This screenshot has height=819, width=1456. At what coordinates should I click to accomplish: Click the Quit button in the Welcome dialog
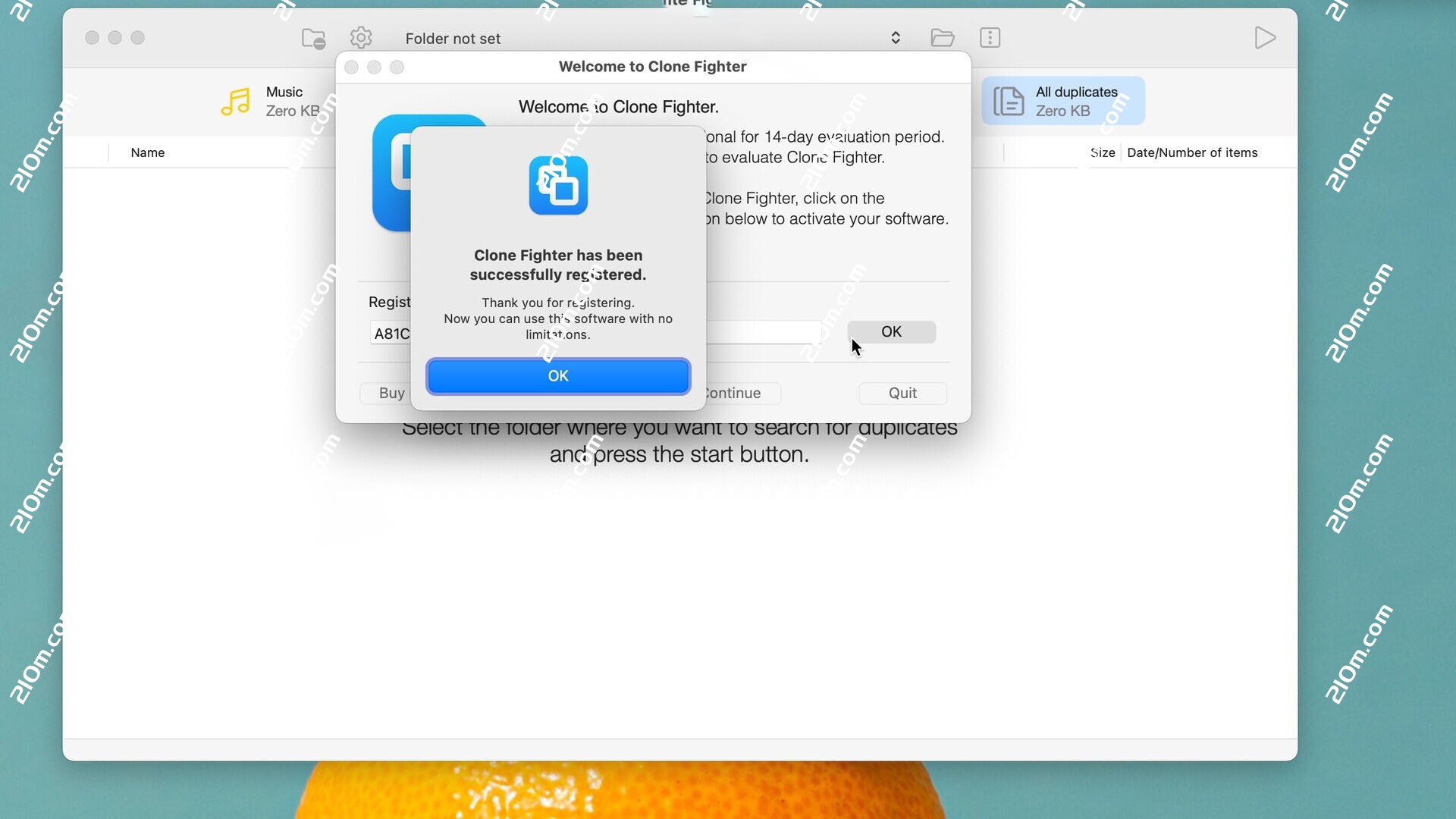pos(902,393)
